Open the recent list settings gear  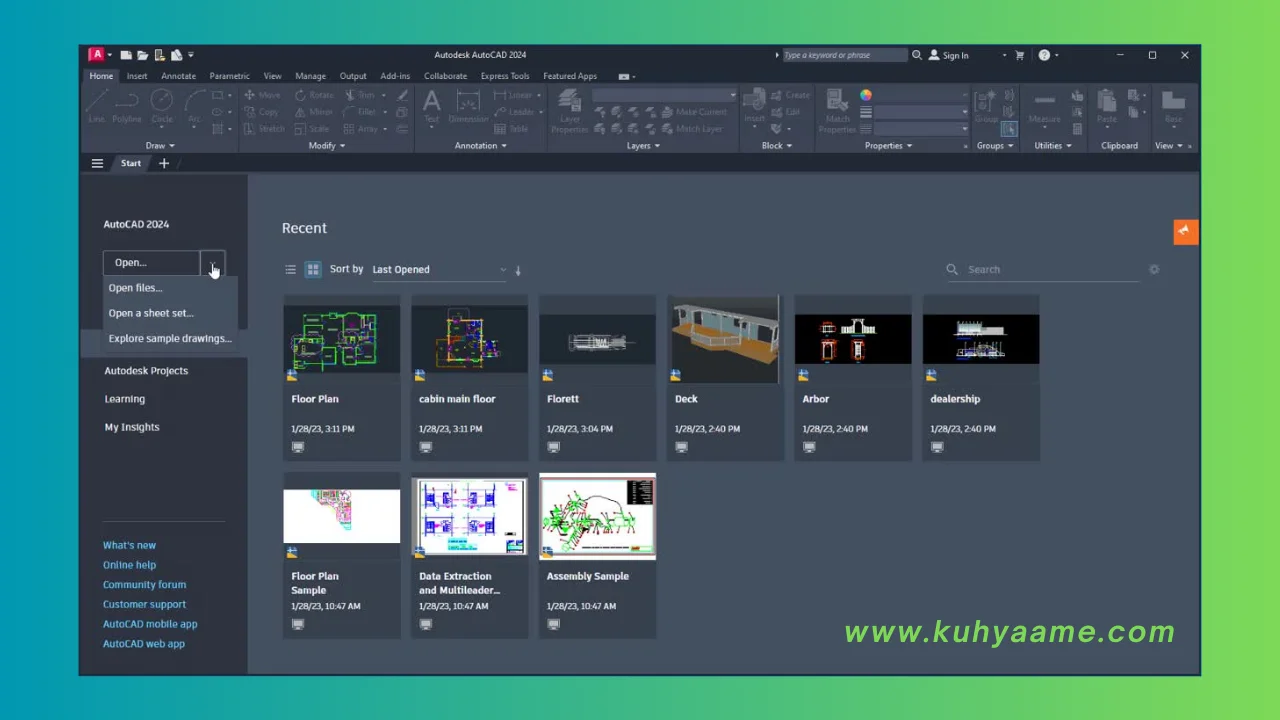1154,269
